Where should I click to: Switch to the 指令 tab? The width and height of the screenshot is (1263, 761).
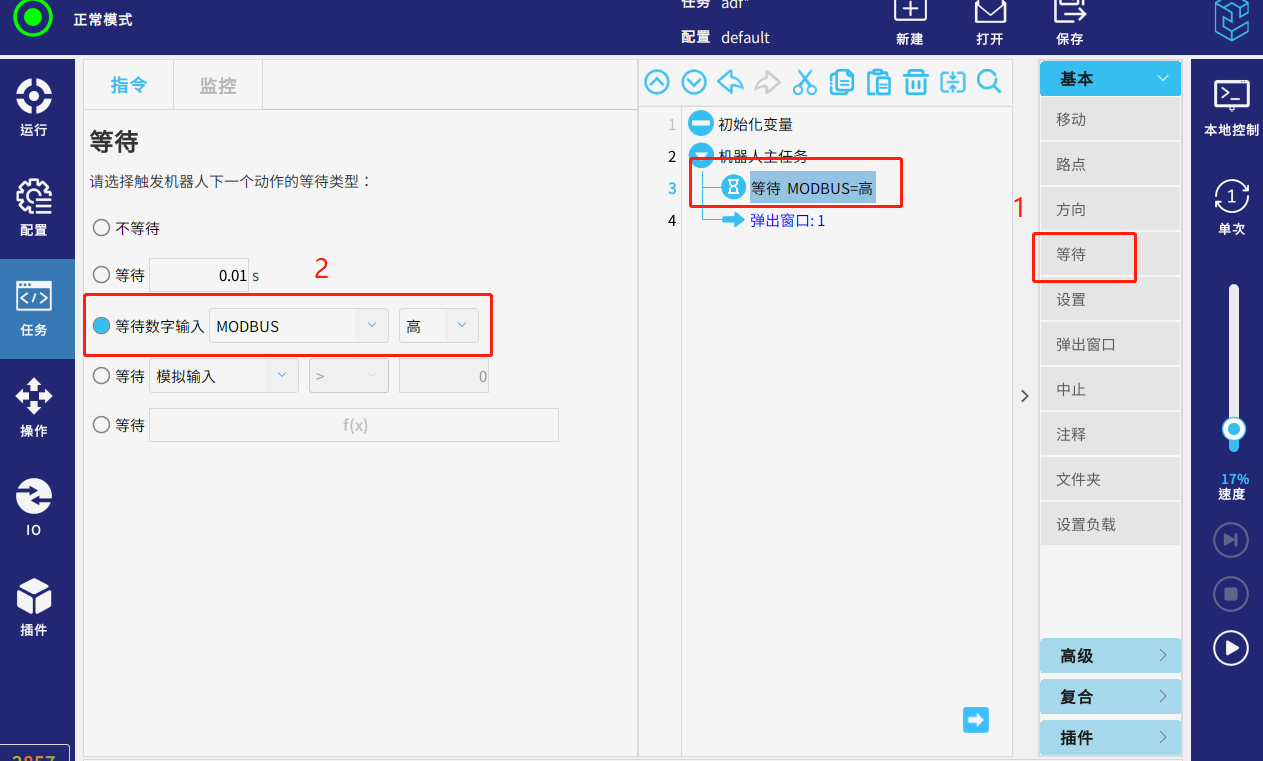(128, 86)
